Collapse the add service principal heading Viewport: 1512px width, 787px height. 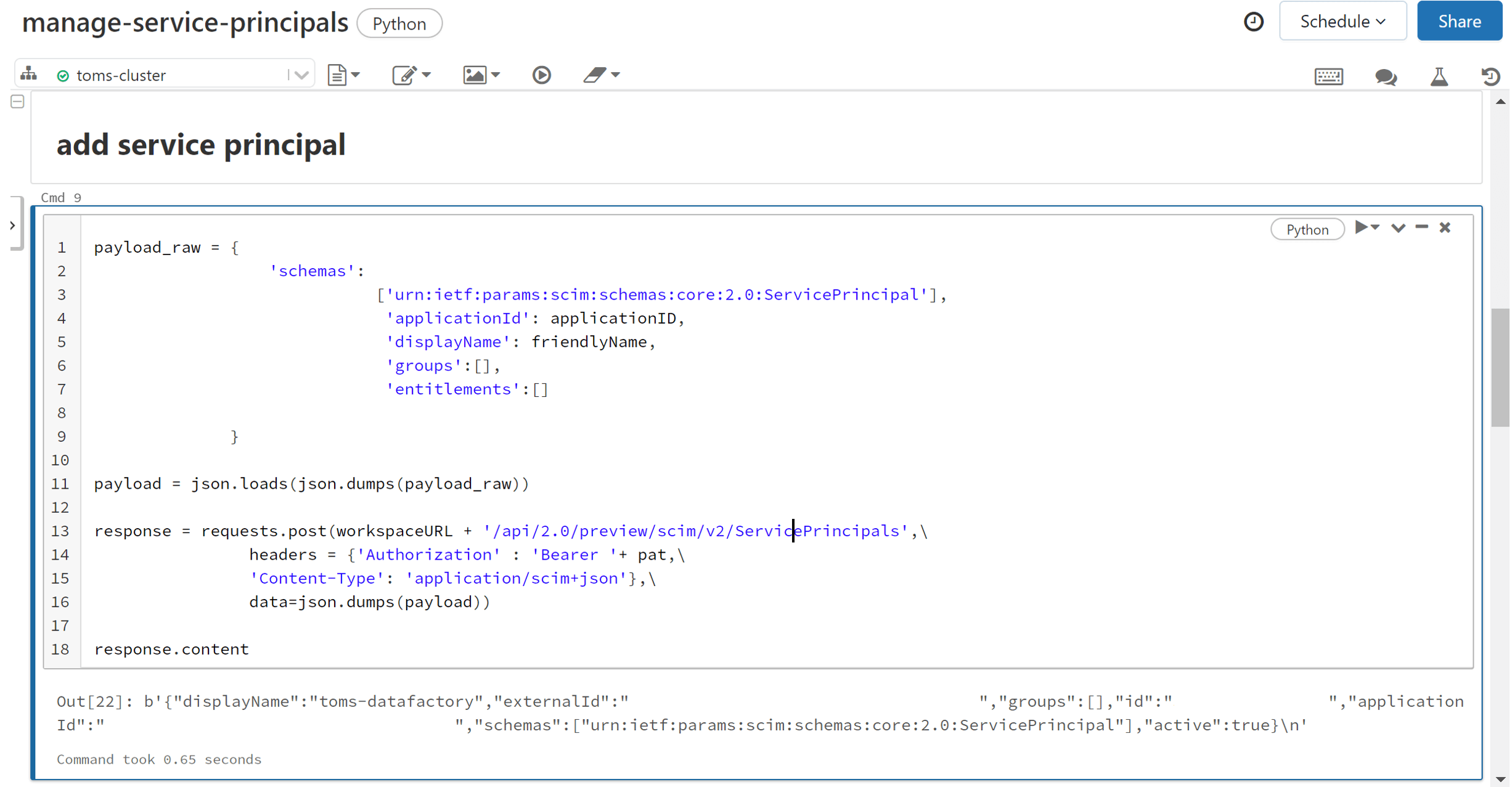(x=17, y=101)
